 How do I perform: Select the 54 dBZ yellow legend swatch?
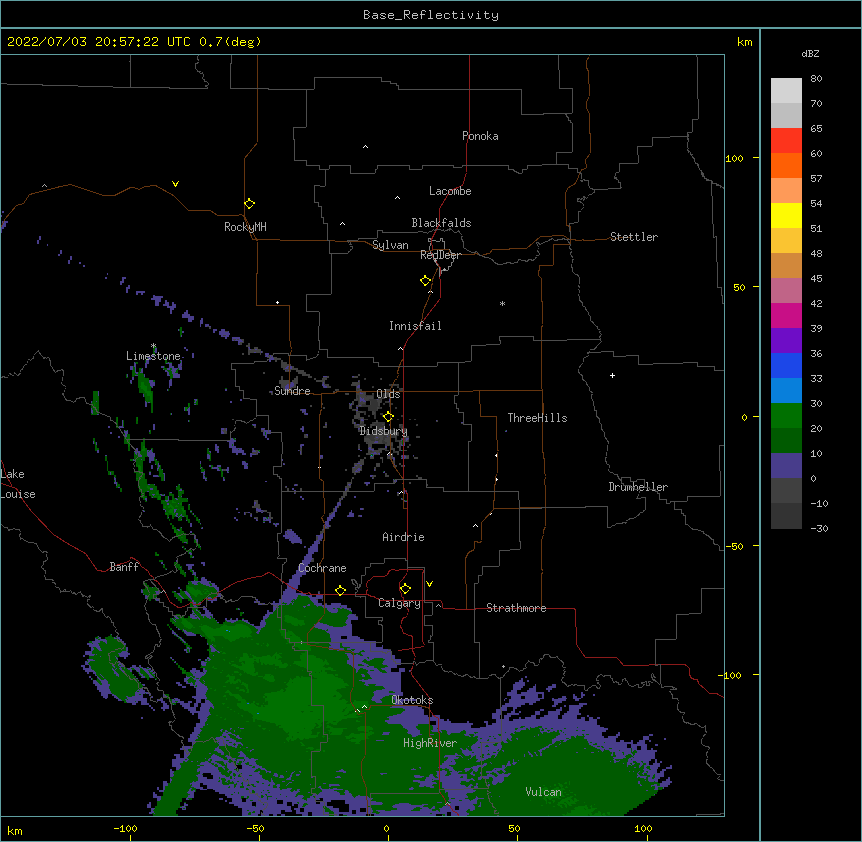click(x=786, y=215)
